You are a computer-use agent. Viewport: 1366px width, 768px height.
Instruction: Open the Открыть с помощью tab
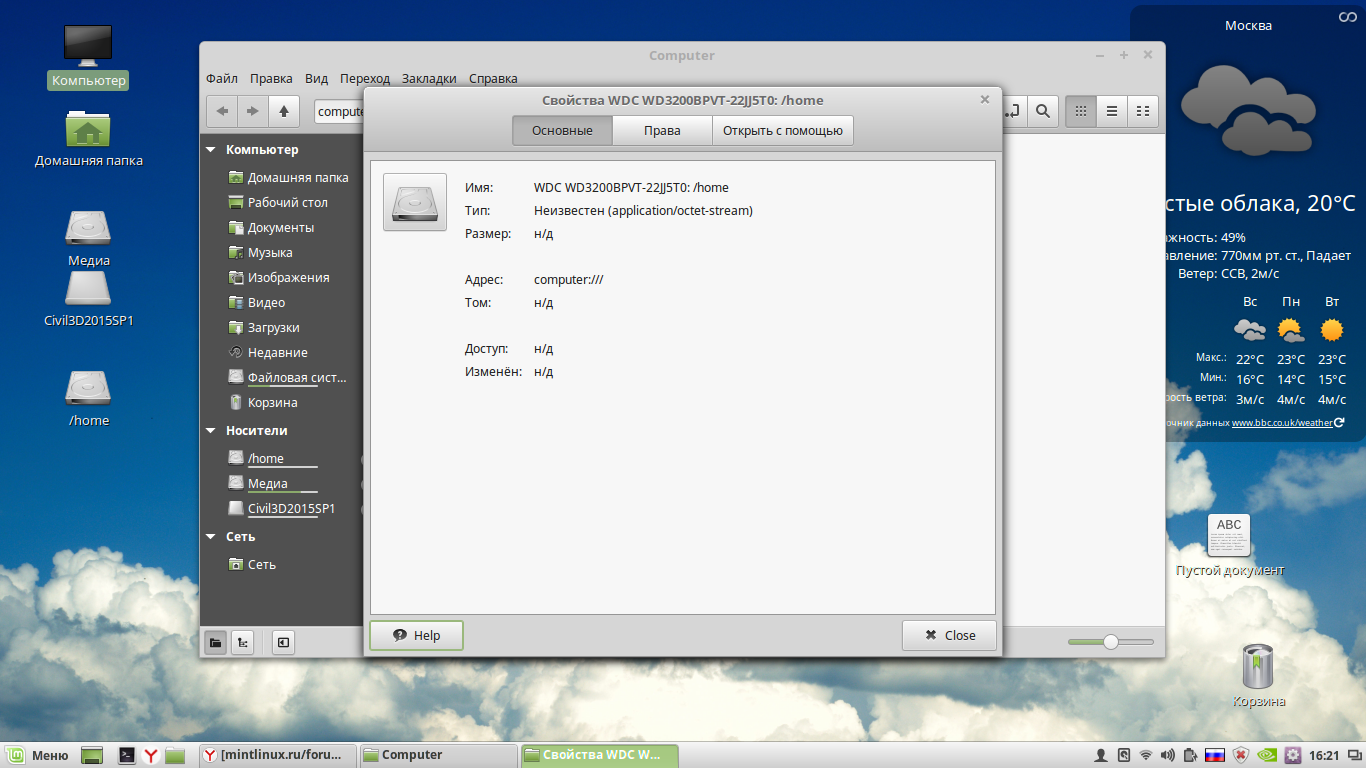coord(783,131)
